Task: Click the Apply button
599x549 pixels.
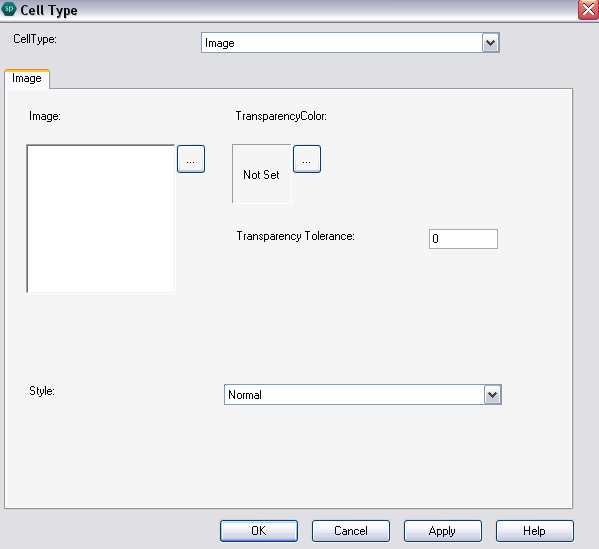Action: (443, 531)
